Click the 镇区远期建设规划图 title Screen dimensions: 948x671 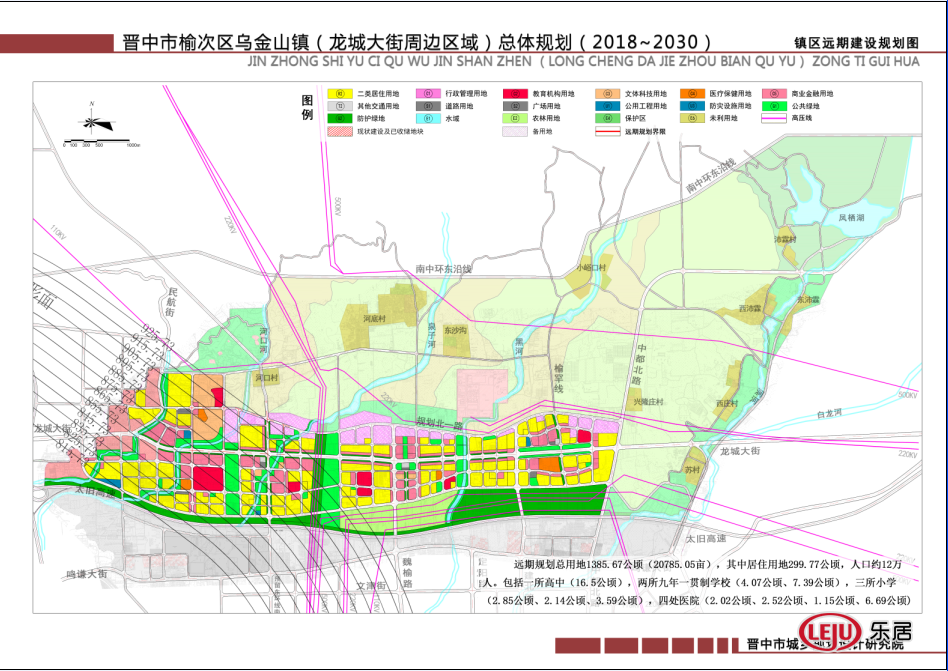click(x=857, y=43)
